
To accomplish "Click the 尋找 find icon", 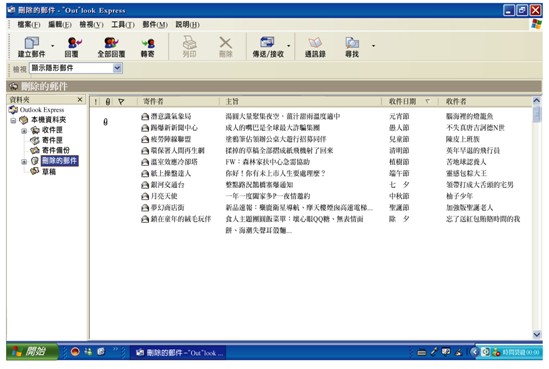I will [x=352, y=43].
